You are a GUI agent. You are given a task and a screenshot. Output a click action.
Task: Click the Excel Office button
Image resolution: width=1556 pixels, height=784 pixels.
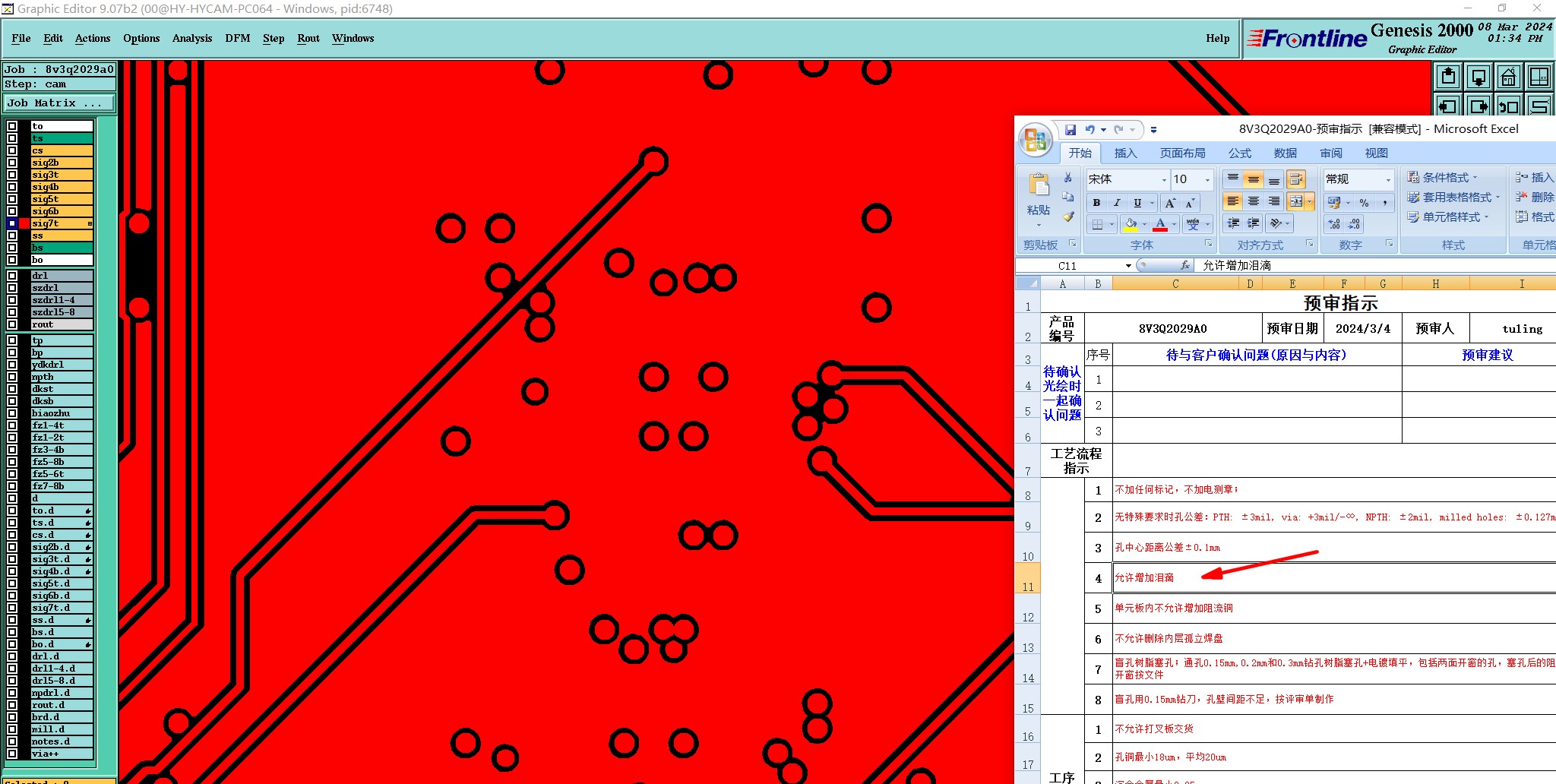pos(1035,140)
